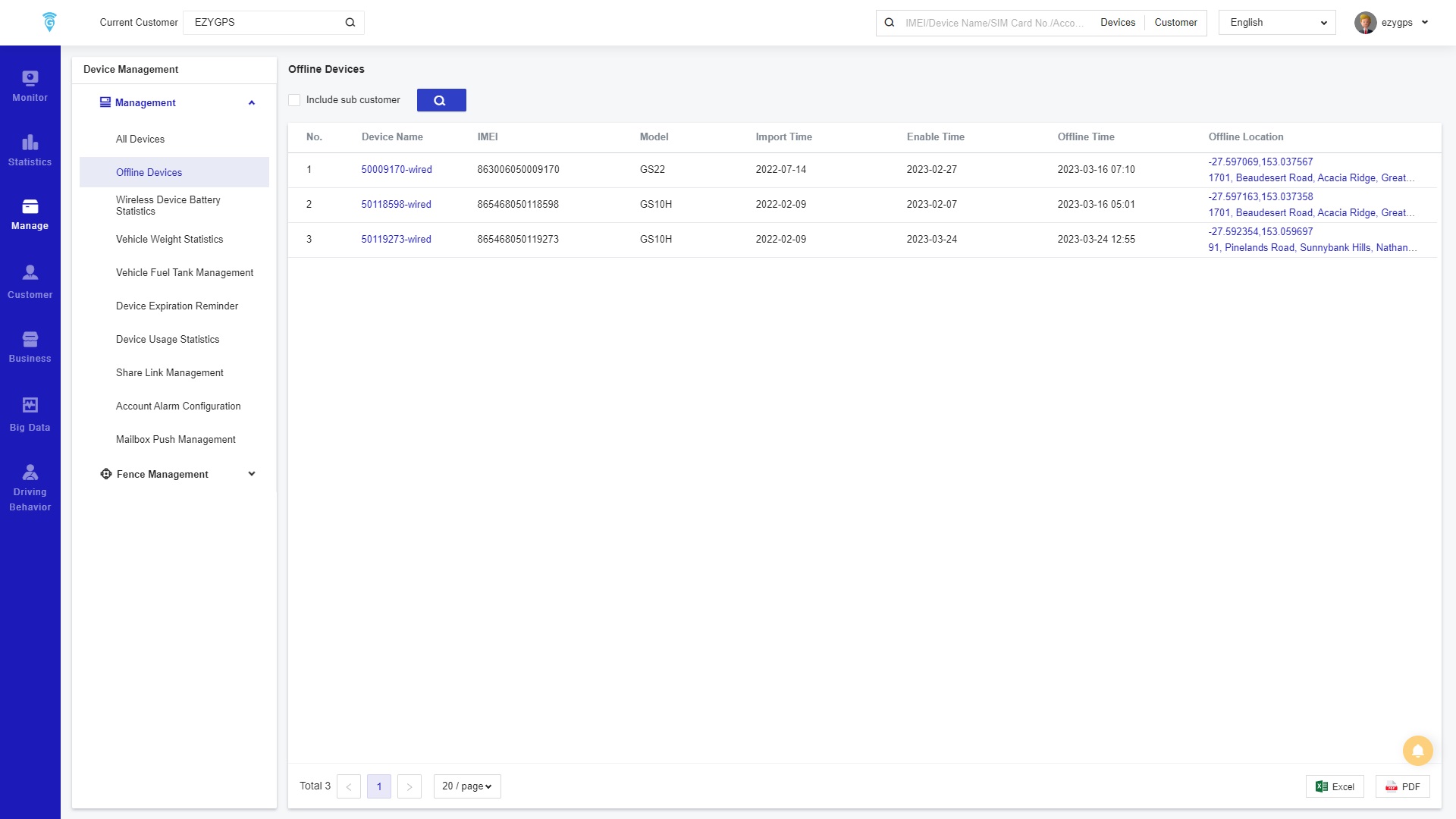Open the Monitor sidebar icon
Image resolution: width=1456 pixels, height=819 pixels.
30,86
